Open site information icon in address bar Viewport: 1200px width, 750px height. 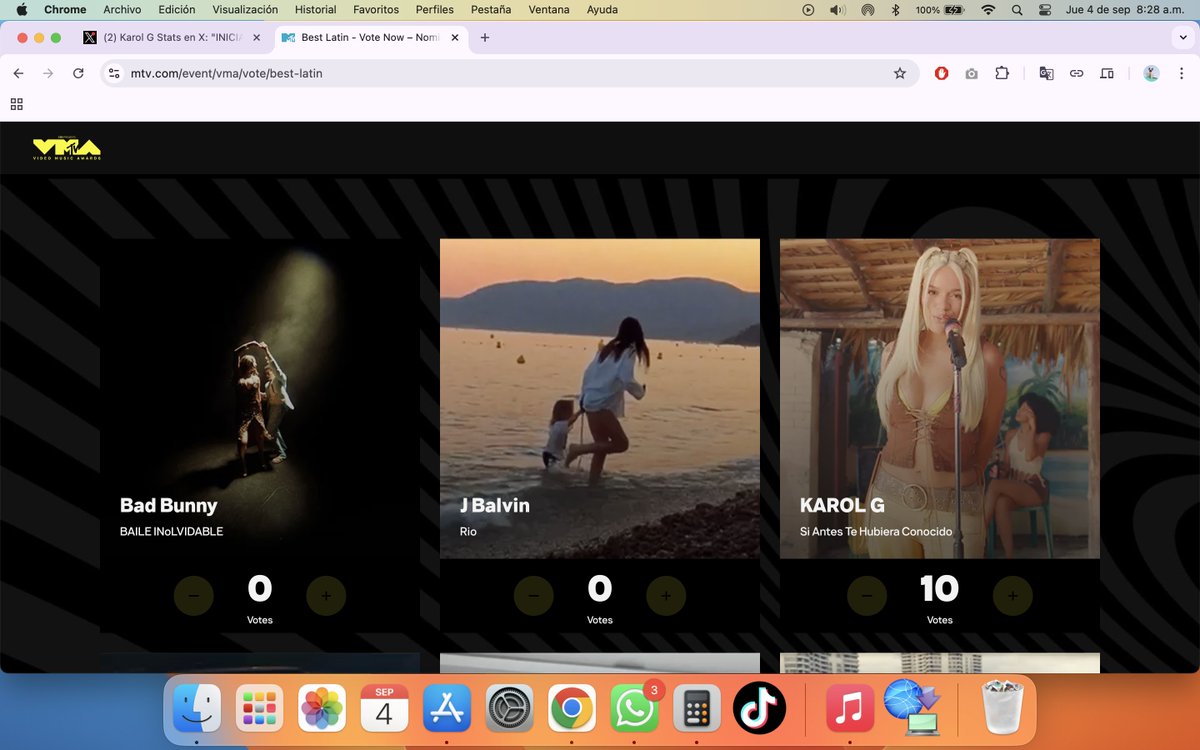coord(114,73)
